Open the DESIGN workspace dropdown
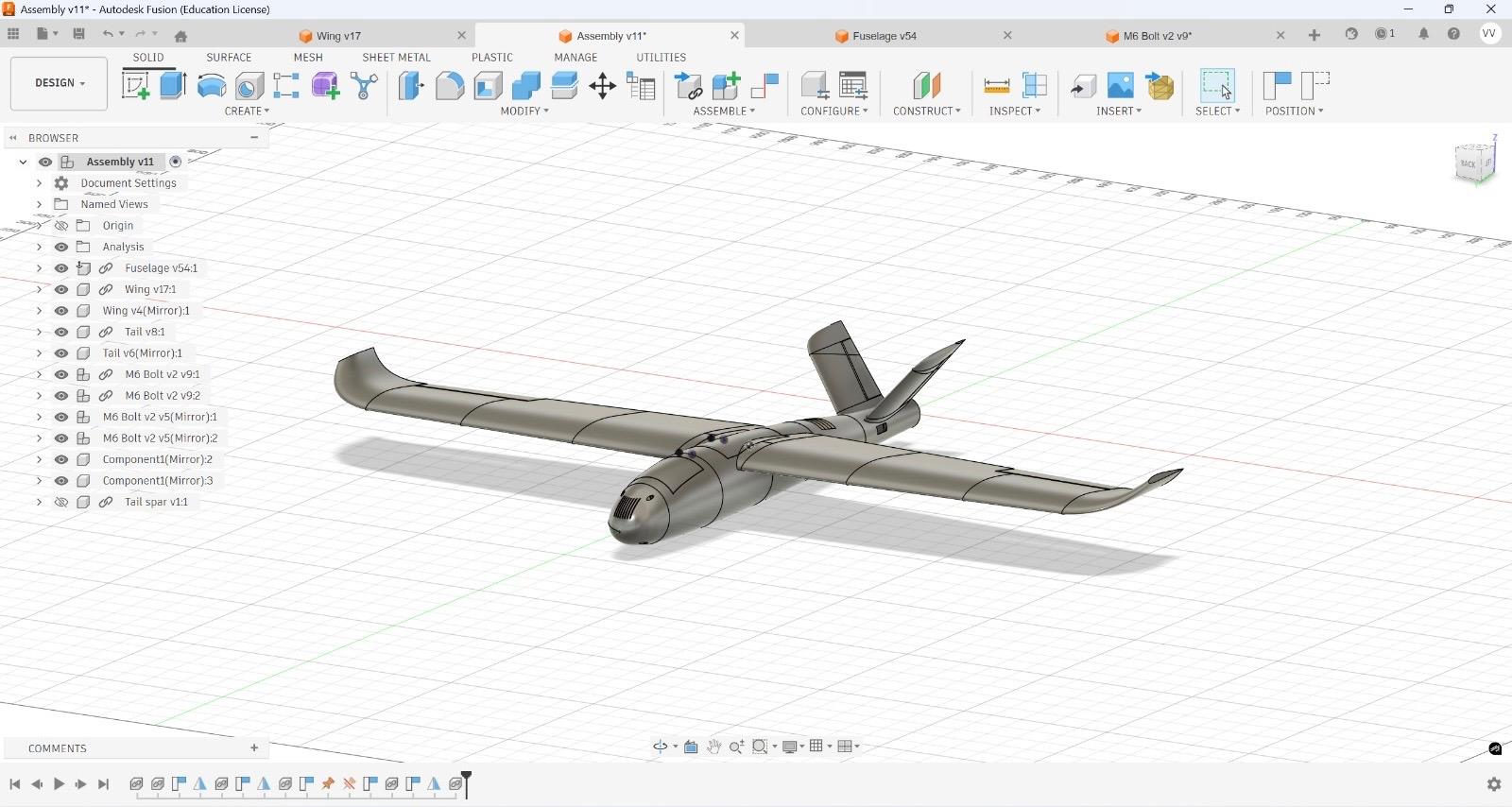The height and width of the screenshot is (807, 1512). point(59,83)
